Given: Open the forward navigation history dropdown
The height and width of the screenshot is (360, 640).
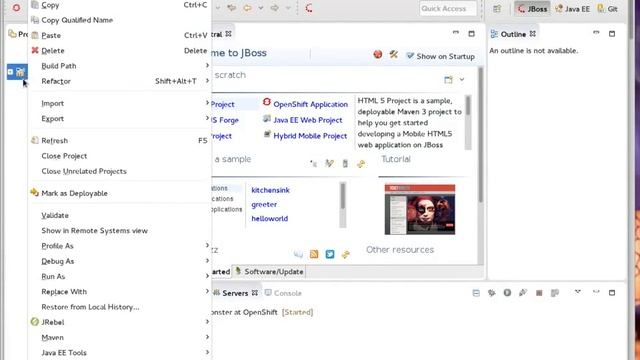Looking at the screenshot, I should click(x=288, y=8).
